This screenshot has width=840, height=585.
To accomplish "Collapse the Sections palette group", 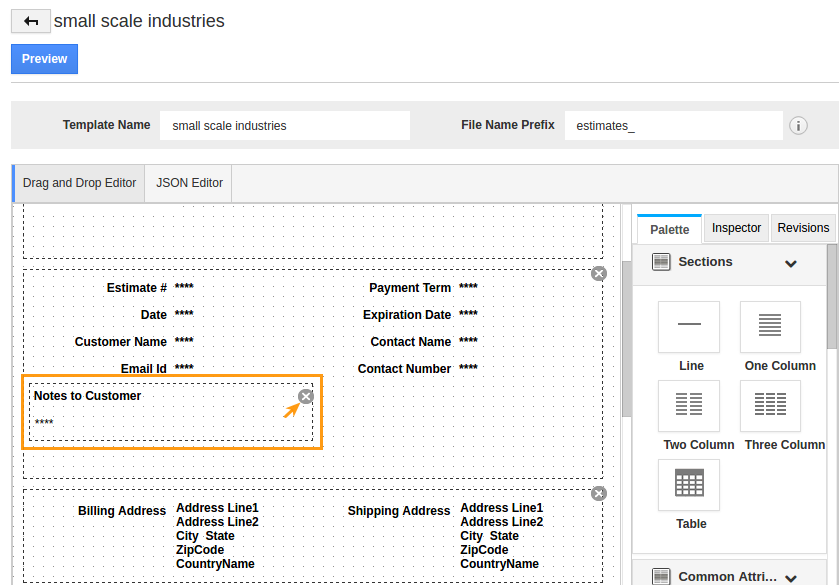I will point(791,263).
